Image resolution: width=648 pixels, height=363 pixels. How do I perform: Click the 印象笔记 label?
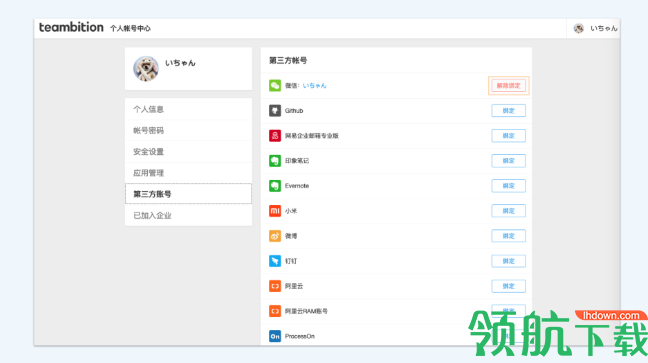tap(297, 161)
